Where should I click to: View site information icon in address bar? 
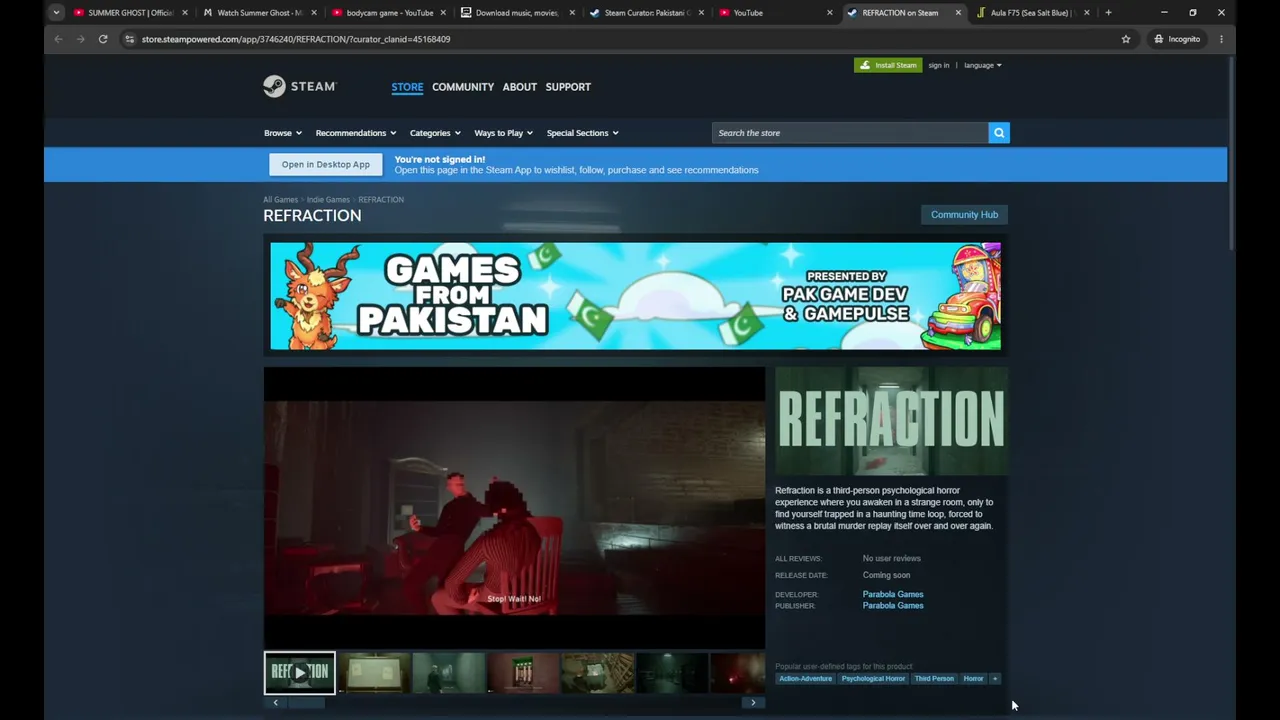(x=129, y=39)
